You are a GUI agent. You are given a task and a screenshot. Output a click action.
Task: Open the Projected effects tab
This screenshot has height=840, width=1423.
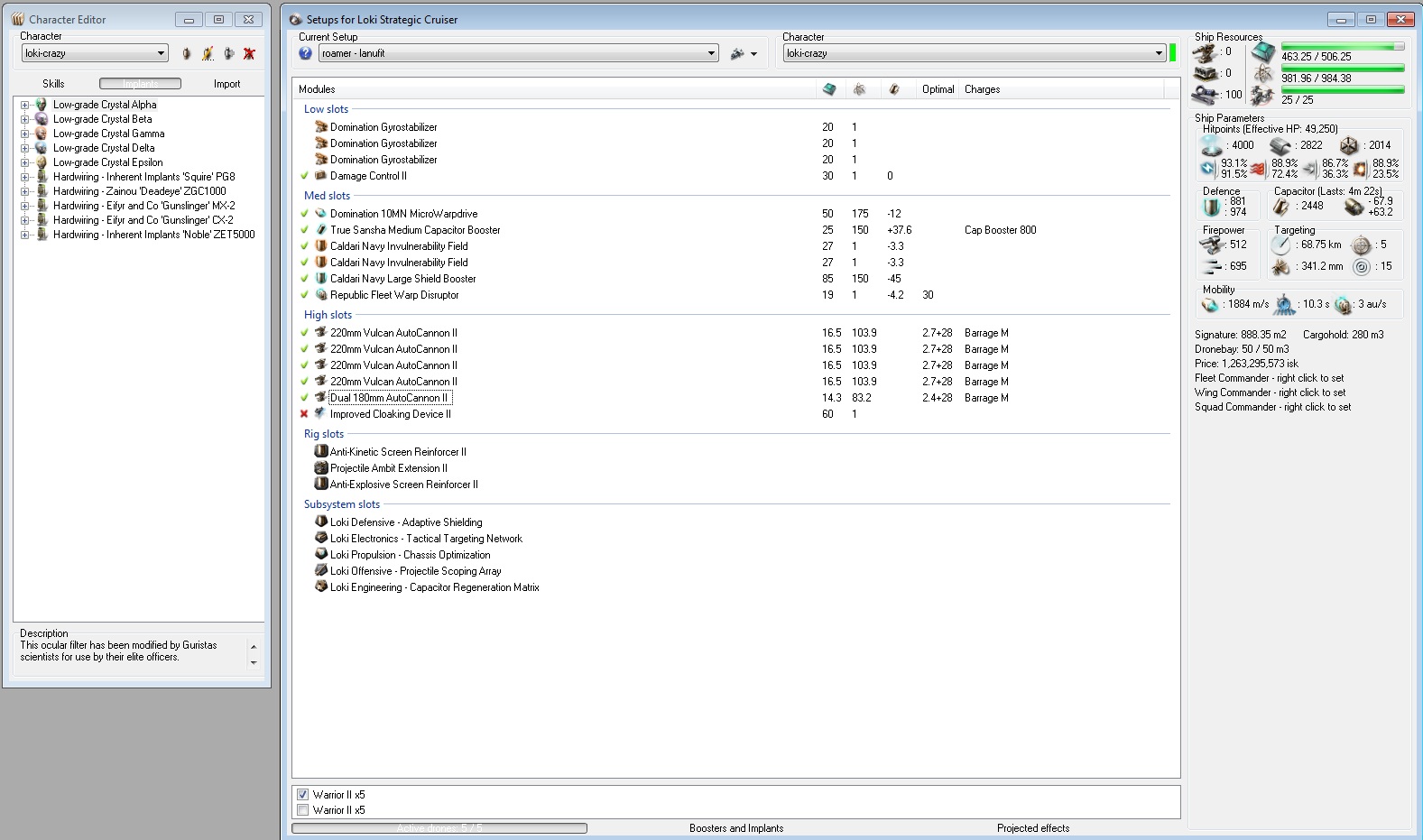tap(1033, 828)
